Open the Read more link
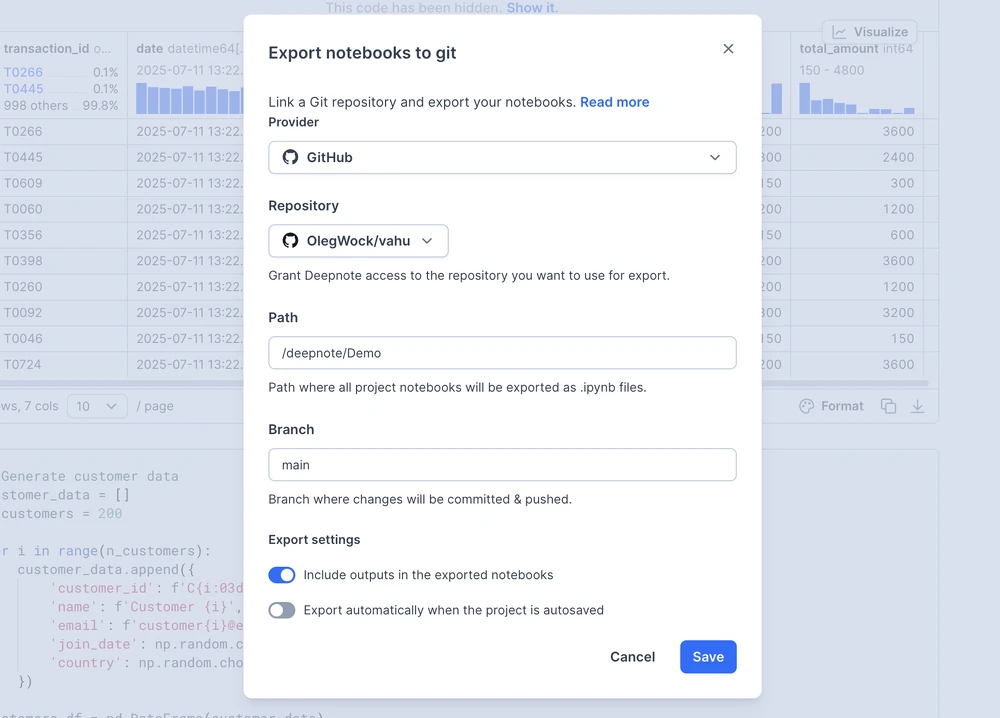 click(614, 102)
